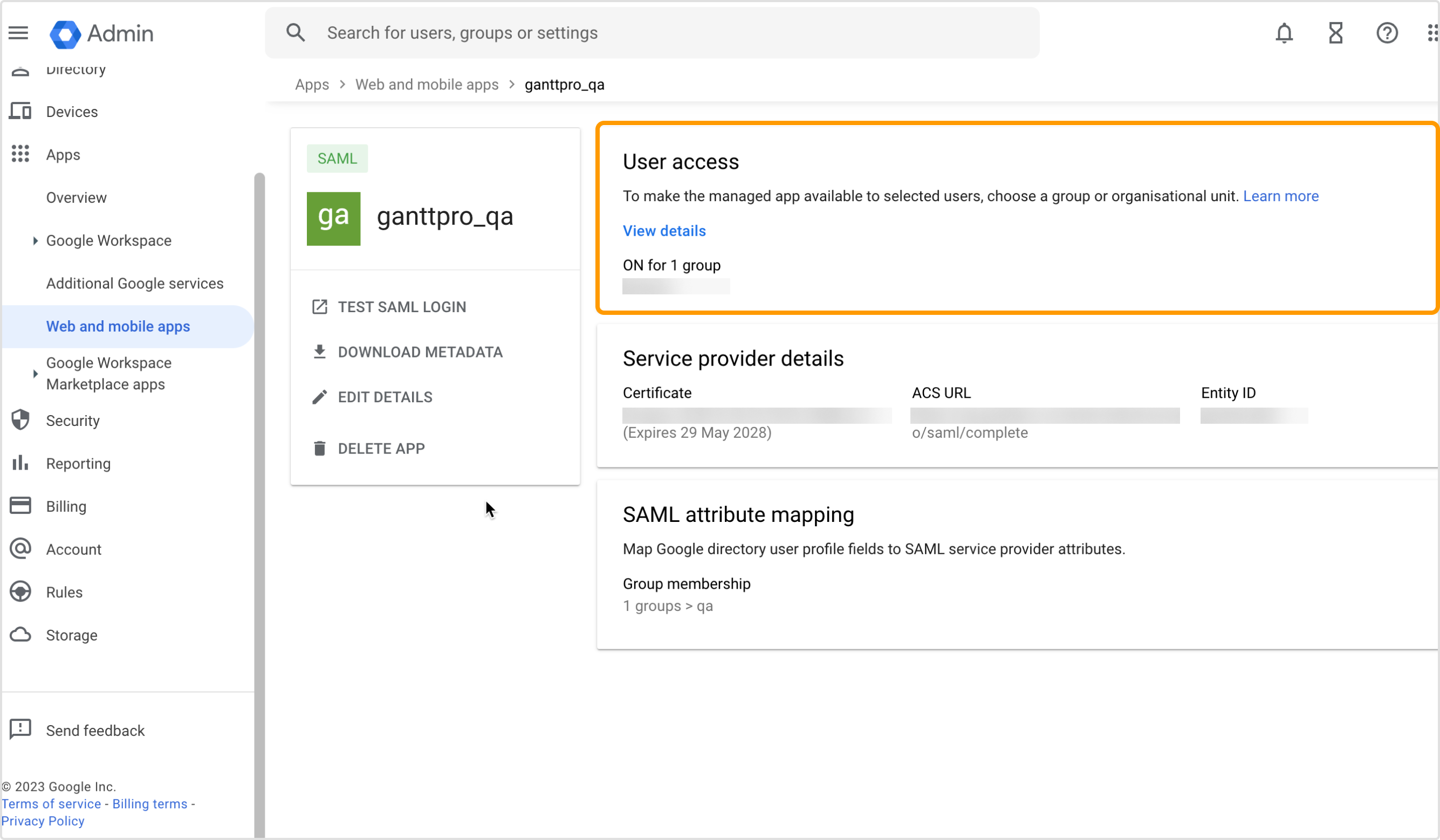The height and width of the screenshot is (840, 1440).
Task: Click the edit details pencil icon
Action: click(319, 397)
